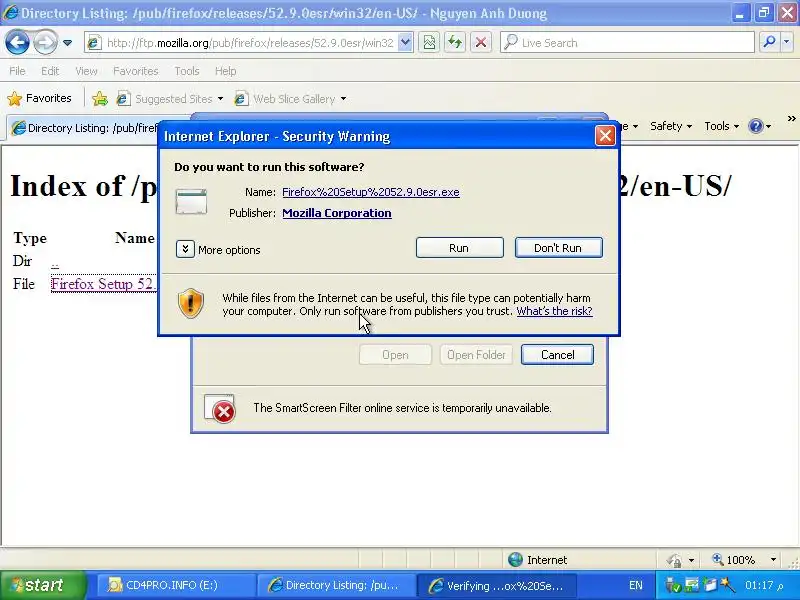Click the Stop loading icon
The height and width of the screenshot is (600, 800).
click(481, 43)
